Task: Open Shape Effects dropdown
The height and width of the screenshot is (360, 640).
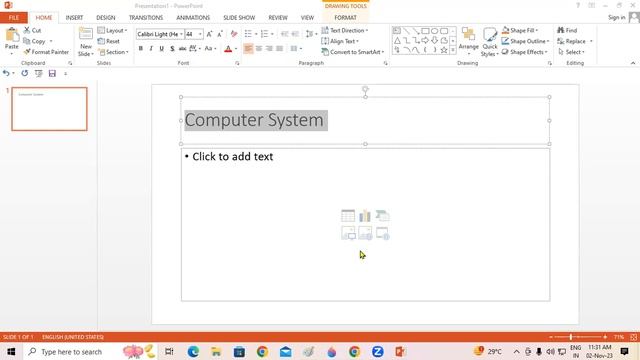Action: tap(524, 52)
